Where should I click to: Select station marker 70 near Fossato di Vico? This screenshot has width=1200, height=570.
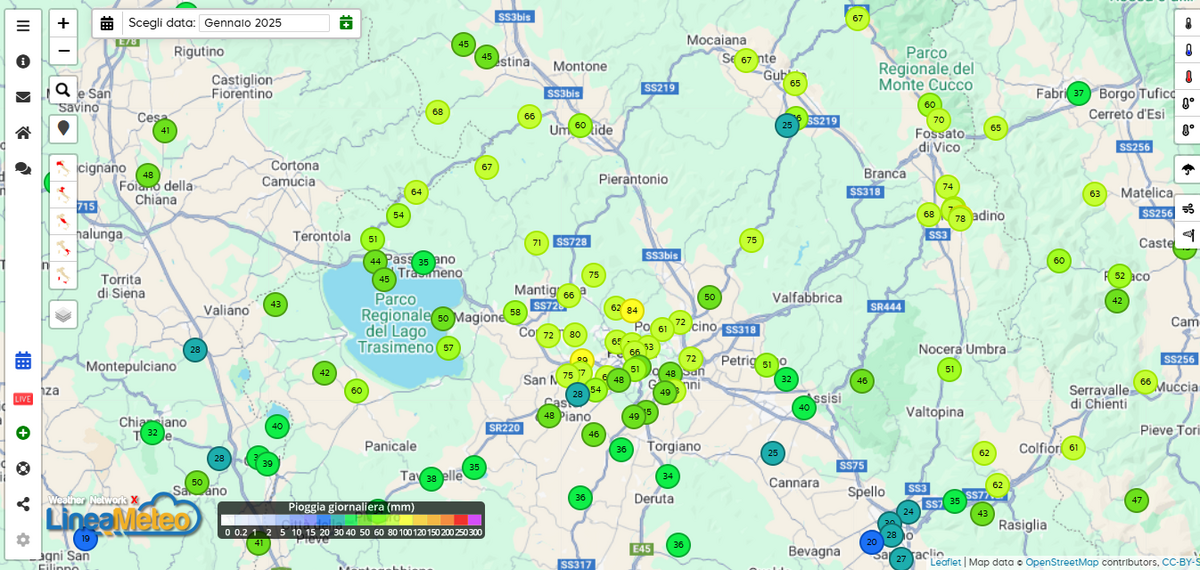938,120
